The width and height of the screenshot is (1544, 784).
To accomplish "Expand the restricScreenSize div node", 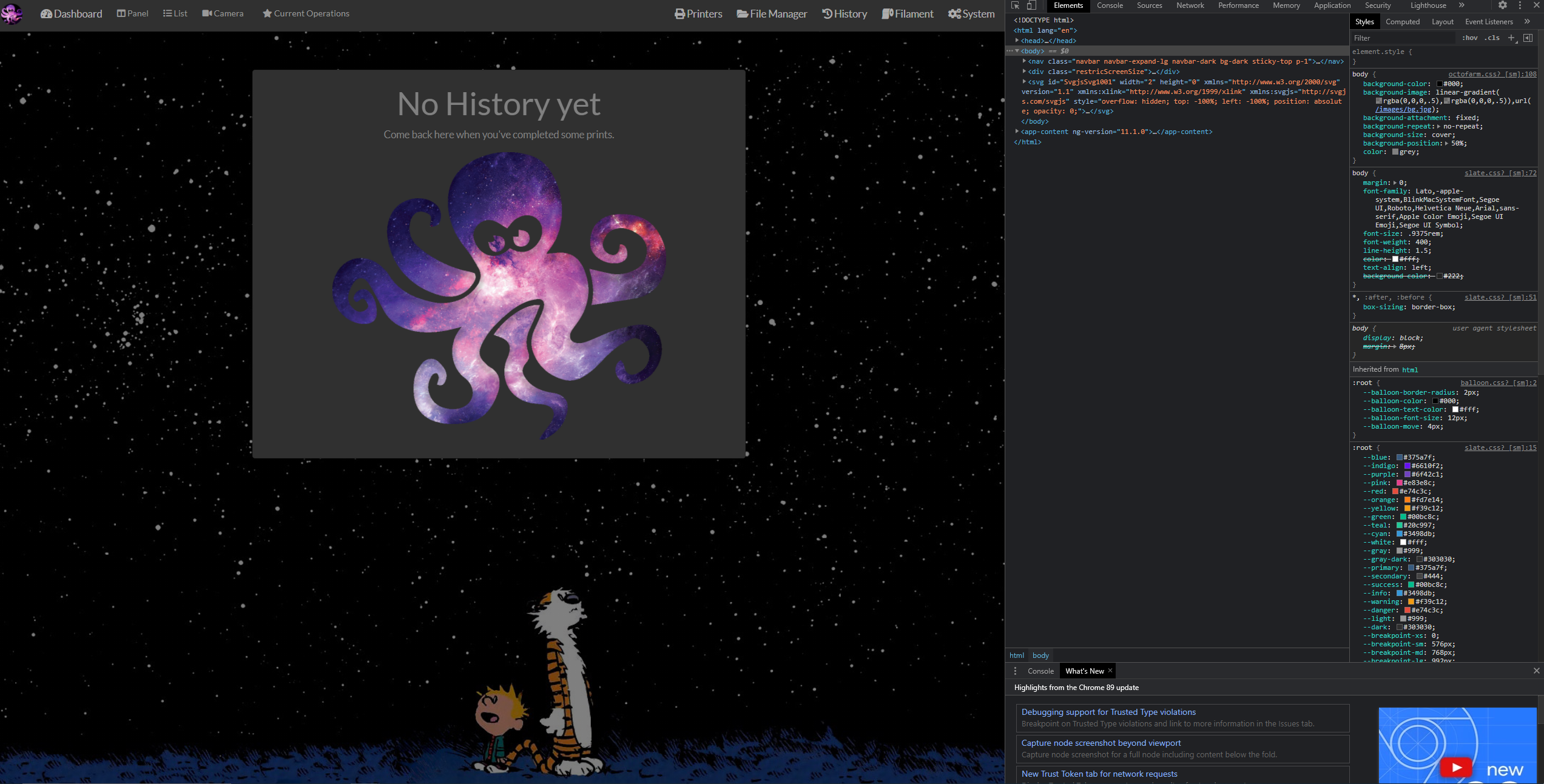I will (x=1024, y=72).
